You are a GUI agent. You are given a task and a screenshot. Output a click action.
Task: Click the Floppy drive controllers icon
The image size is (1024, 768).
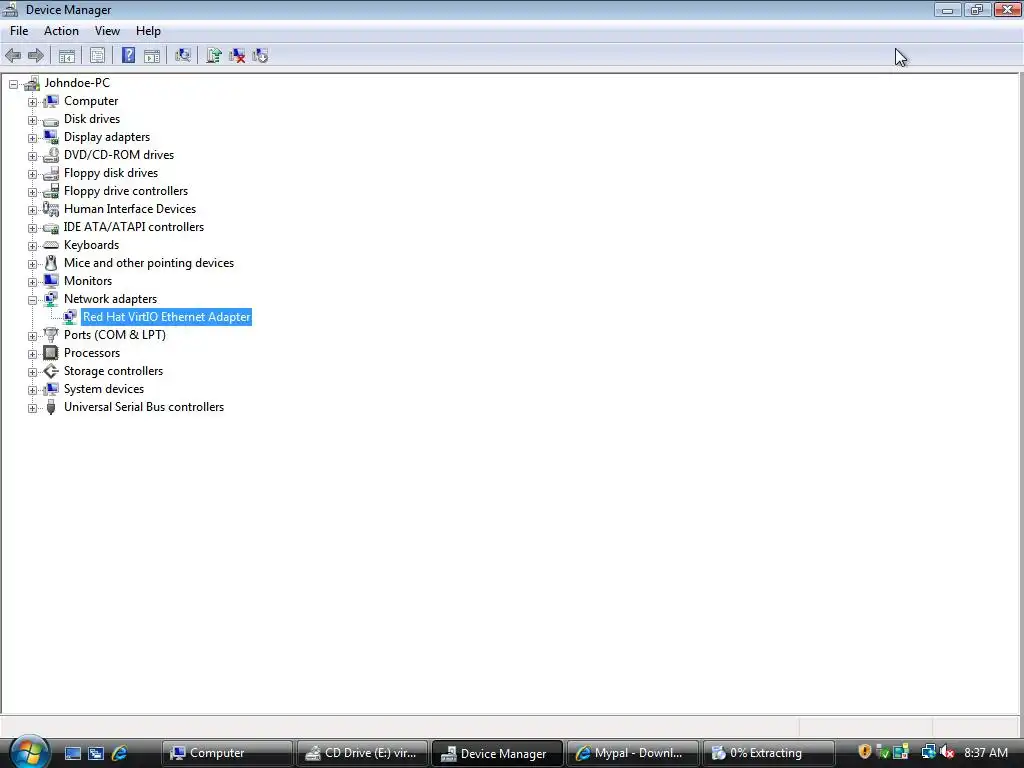coord(51,191)
